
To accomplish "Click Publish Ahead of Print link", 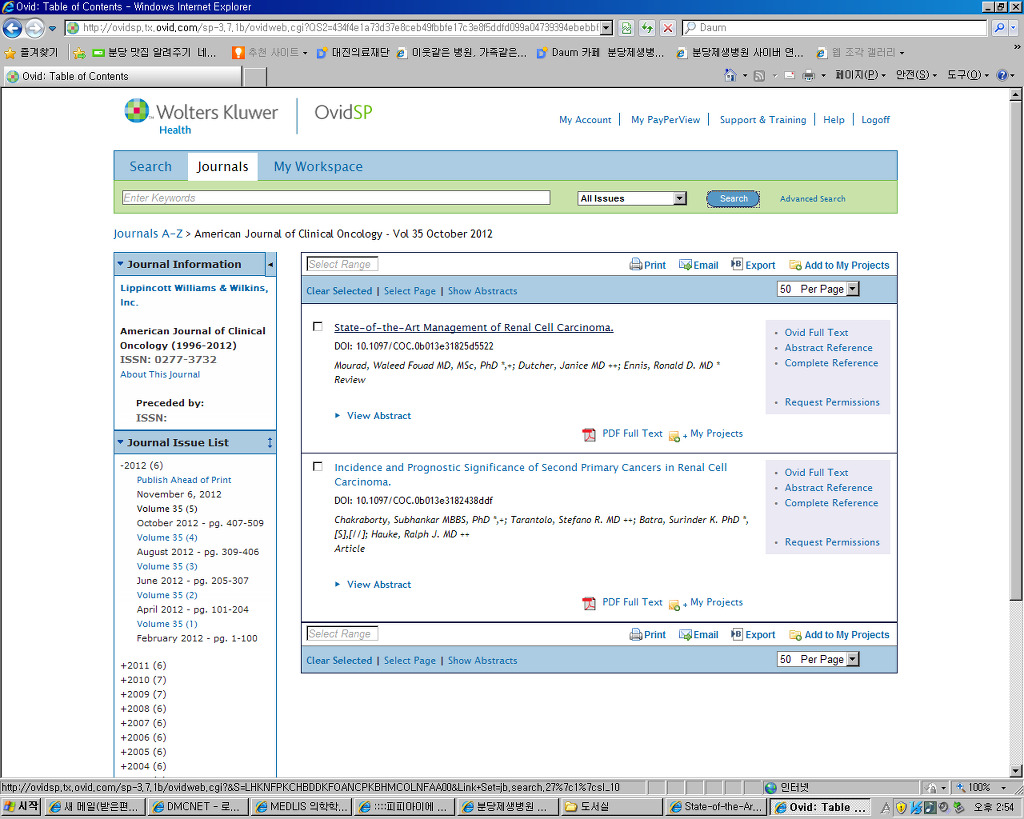I will [184, 480].
